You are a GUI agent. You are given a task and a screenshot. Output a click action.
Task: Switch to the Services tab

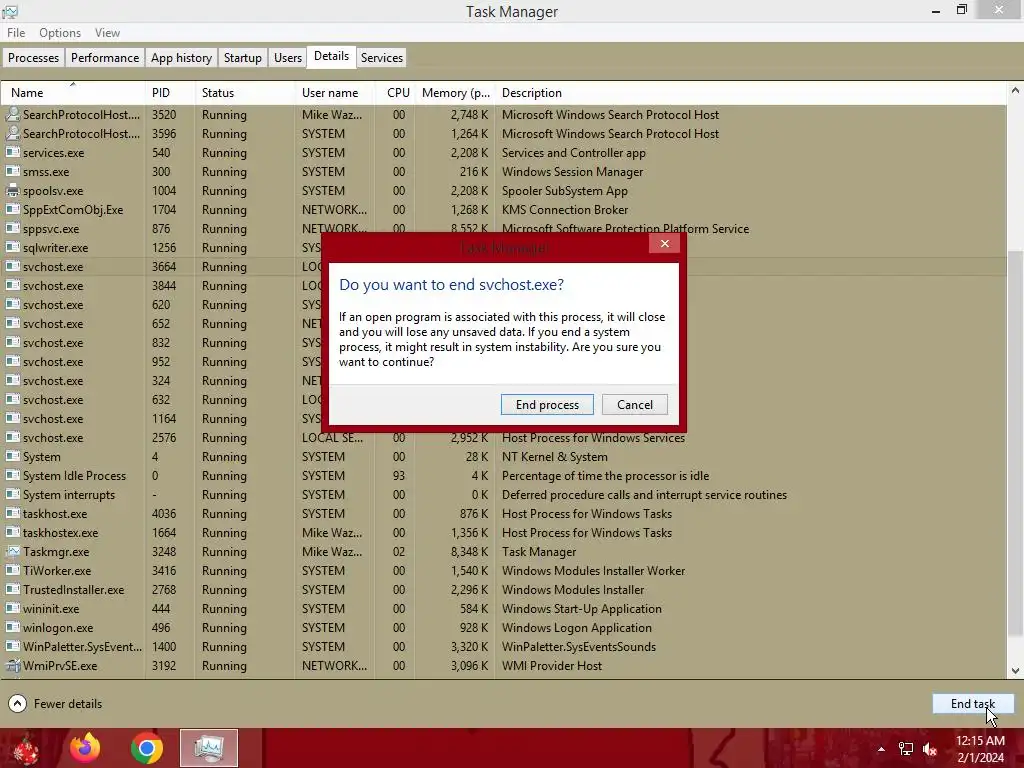pos(381,57)
